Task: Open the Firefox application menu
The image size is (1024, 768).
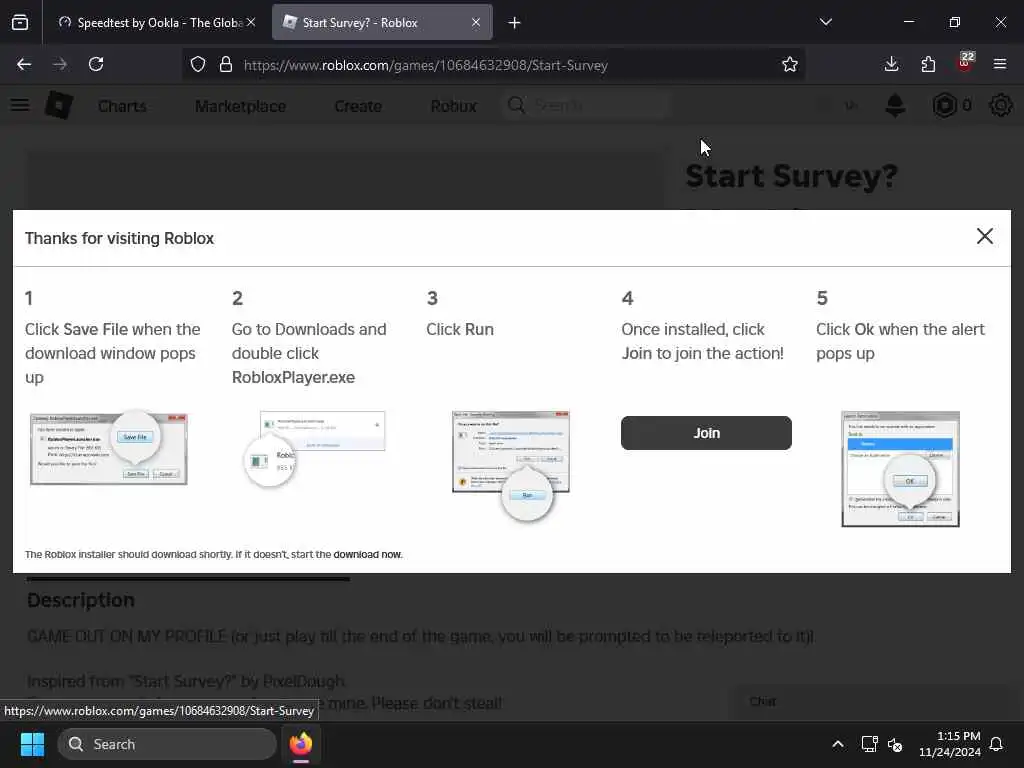Action: tap(1000, 64)
